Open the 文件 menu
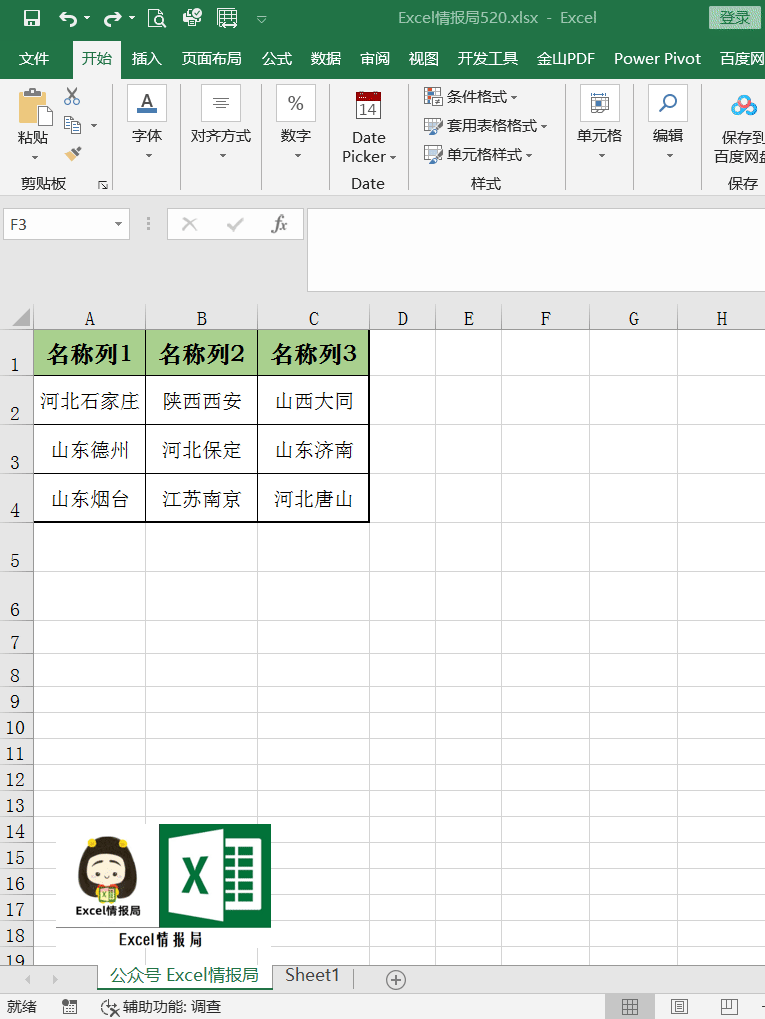The width and height of the screenshot is (765, 1019). click(34, 59)
